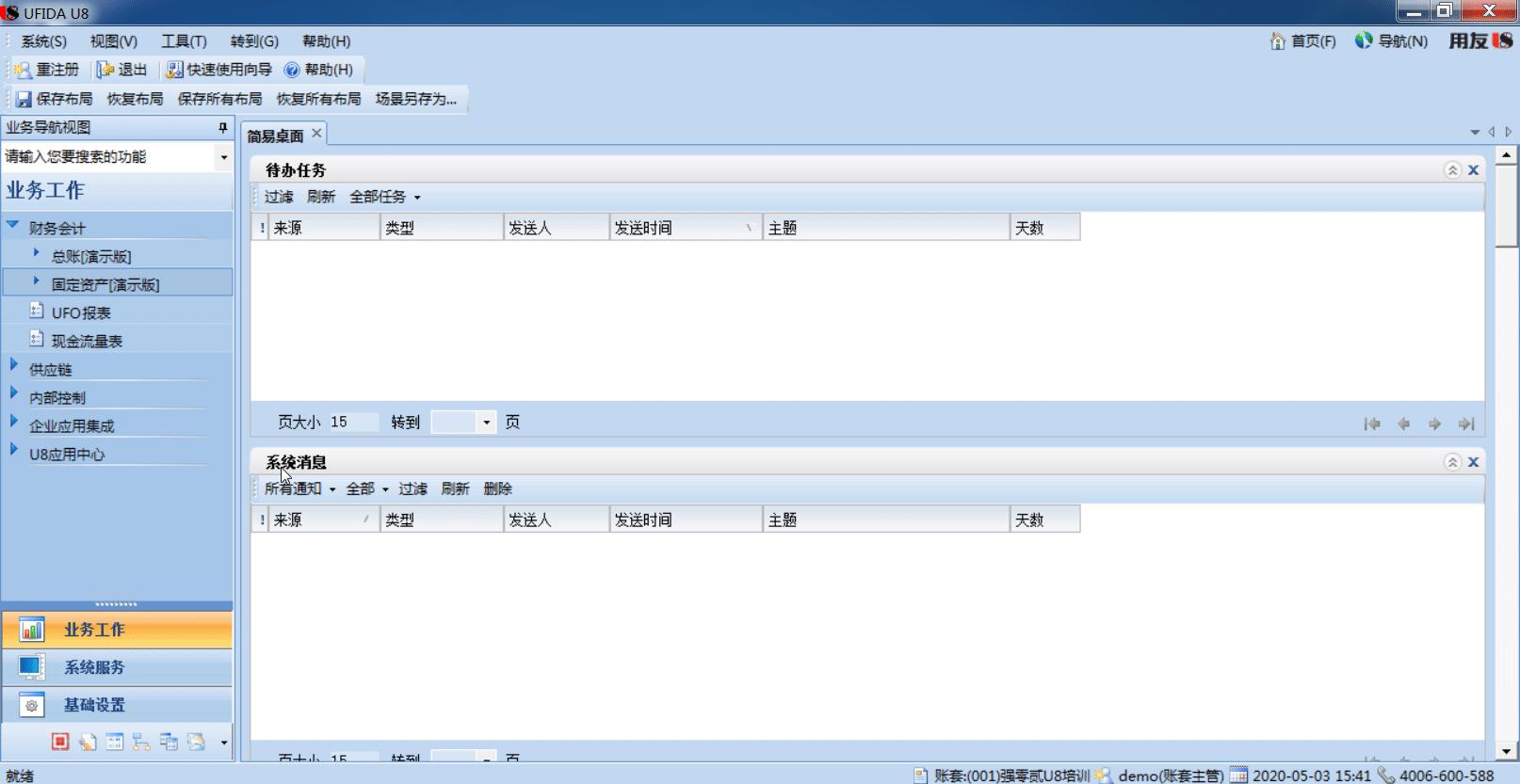Click the blue 帮助(H) toolbar icon
1520x784 pixels.
point(292,70)
